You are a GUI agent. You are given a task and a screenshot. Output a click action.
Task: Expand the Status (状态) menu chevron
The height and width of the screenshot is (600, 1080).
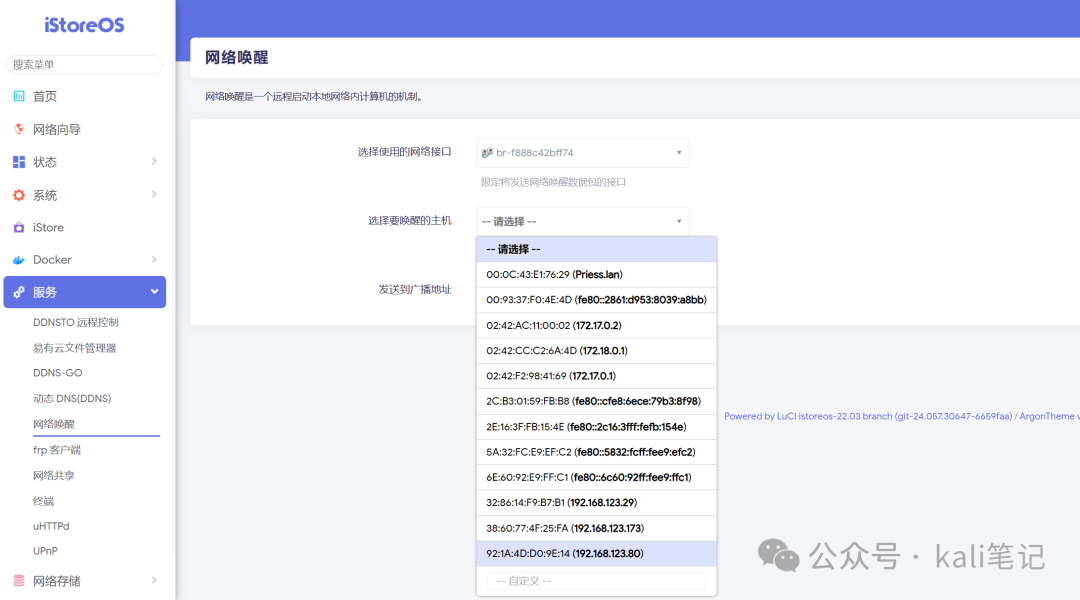click(x=154, y=162)
